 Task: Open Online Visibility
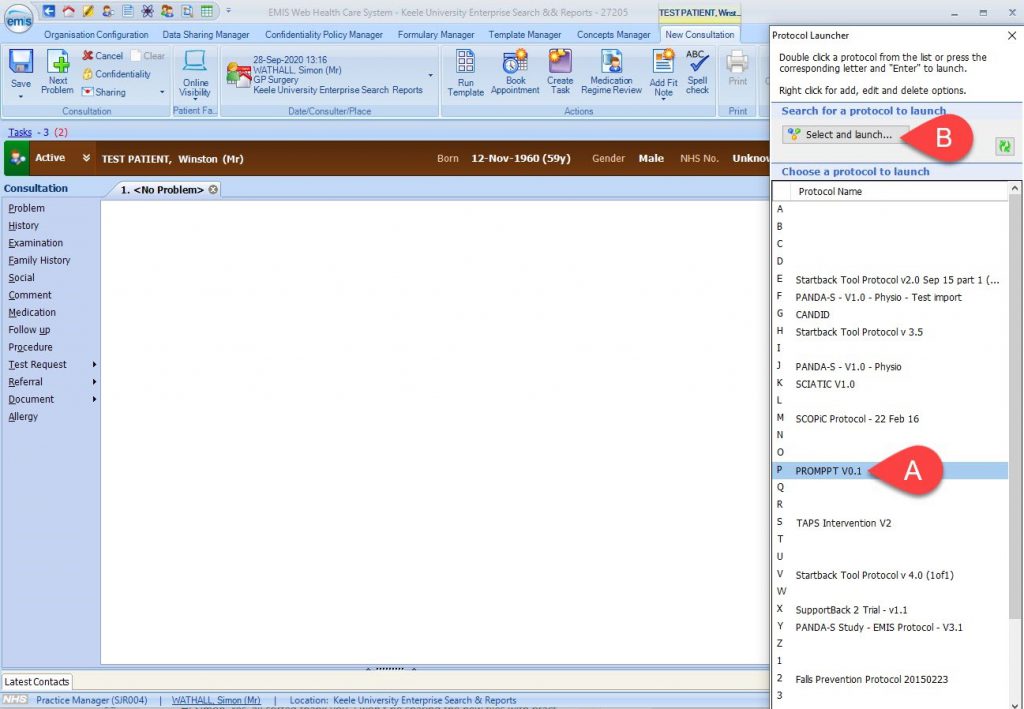(195, 73)
